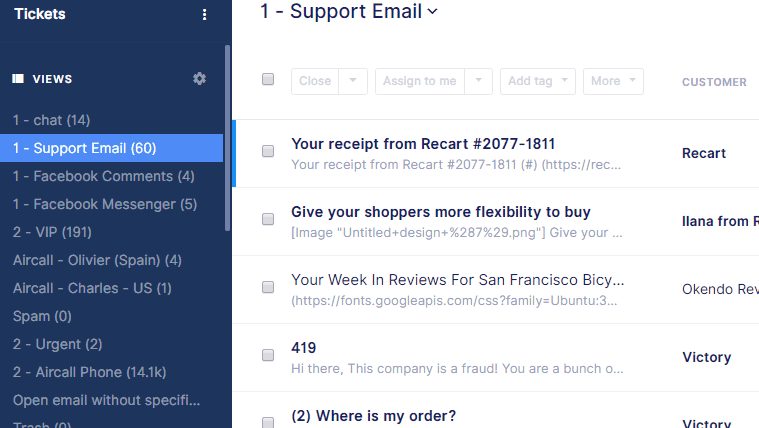Open ticket 'Your receipt from Recart #2077-1811'

click(x=423, y=144)
